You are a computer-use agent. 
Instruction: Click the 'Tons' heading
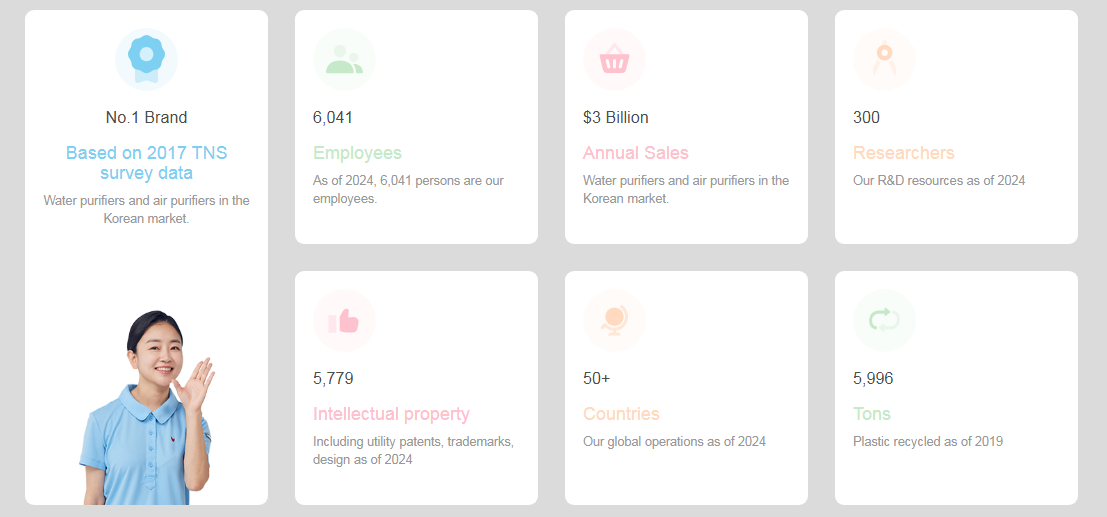(x=871, y=414)
